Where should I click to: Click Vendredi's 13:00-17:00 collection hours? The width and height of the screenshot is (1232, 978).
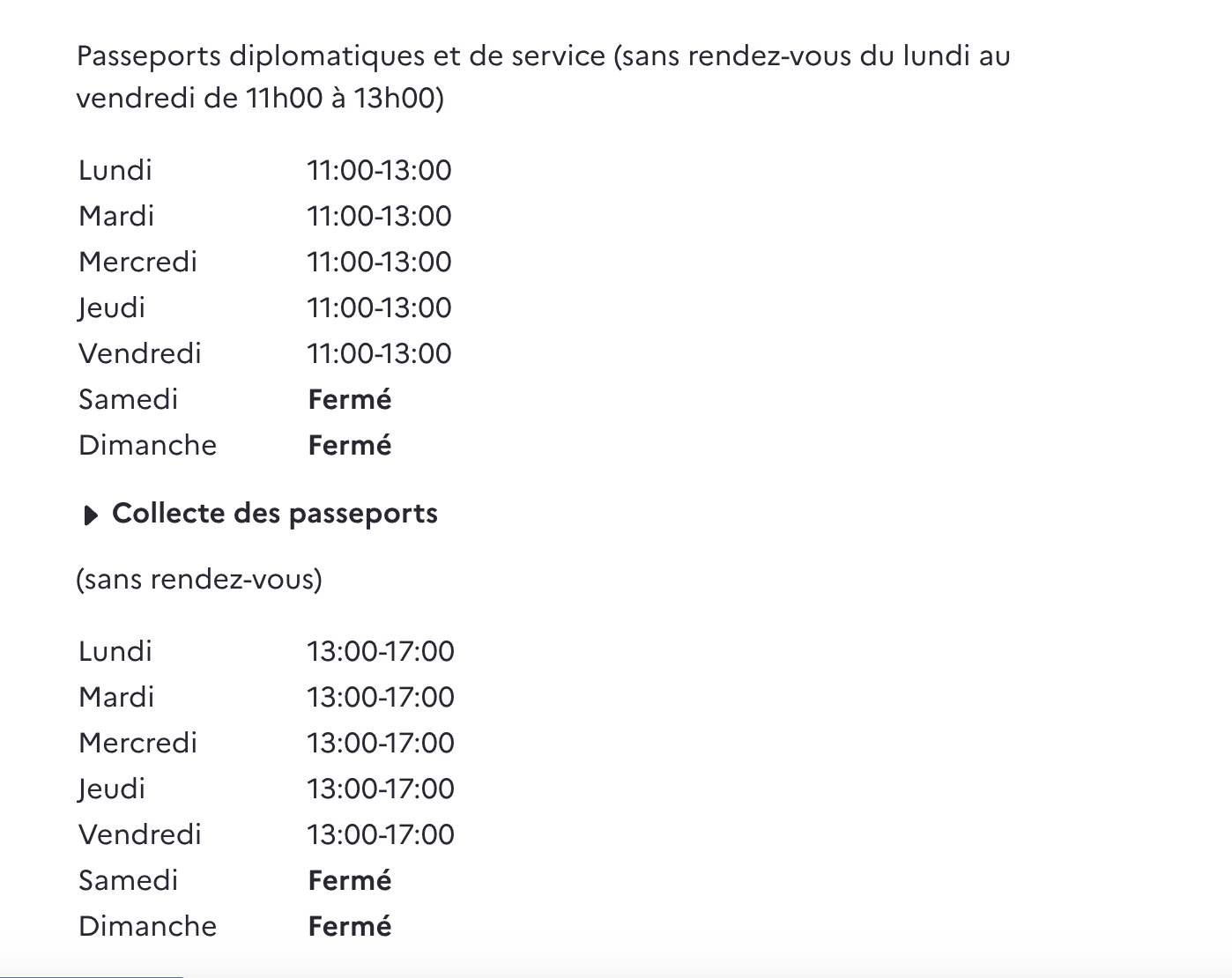(381, 834)
